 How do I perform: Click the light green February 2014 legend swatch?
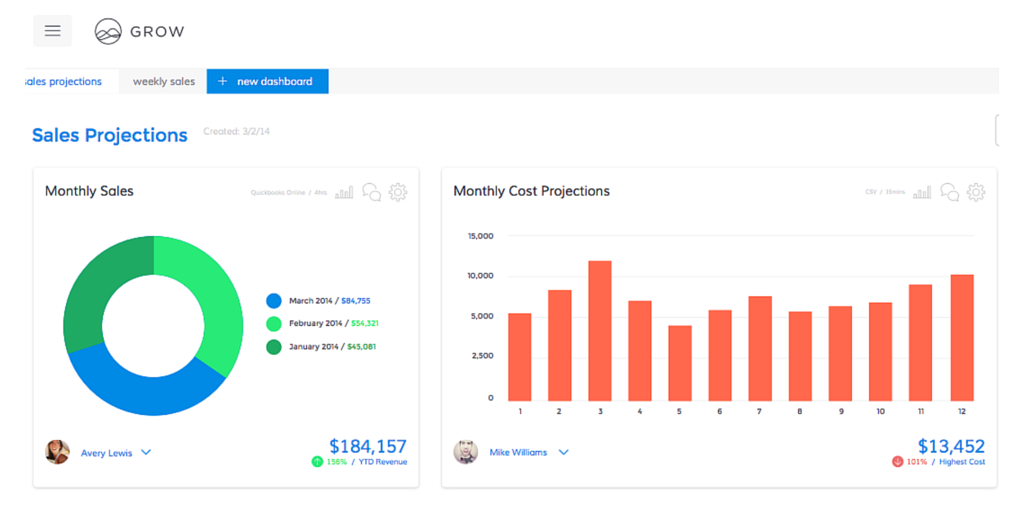[x=274, y=323]
